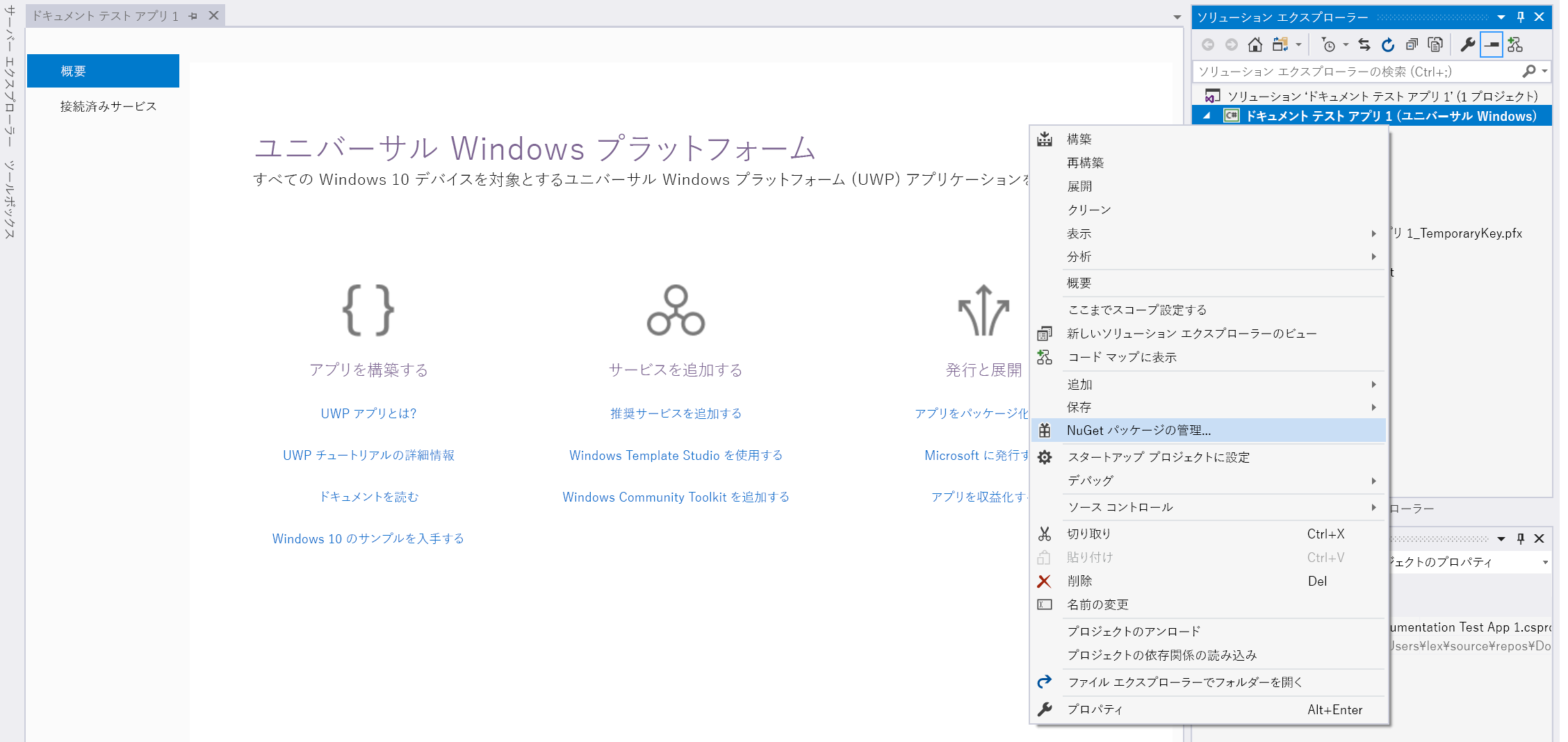Open the Pending Changes Filter dropdown arrow

point(1346,45)
